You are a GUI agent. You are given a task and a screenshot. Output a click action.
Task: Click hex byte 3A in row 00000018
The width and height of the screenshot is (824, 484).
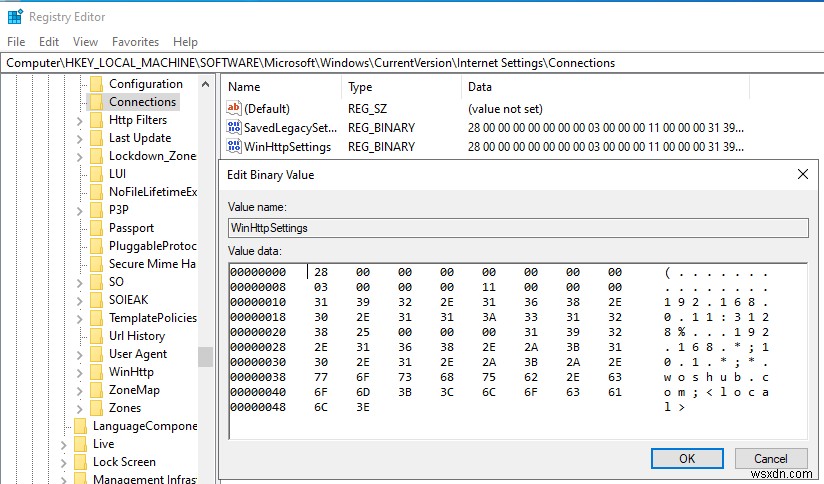(489, 317)
